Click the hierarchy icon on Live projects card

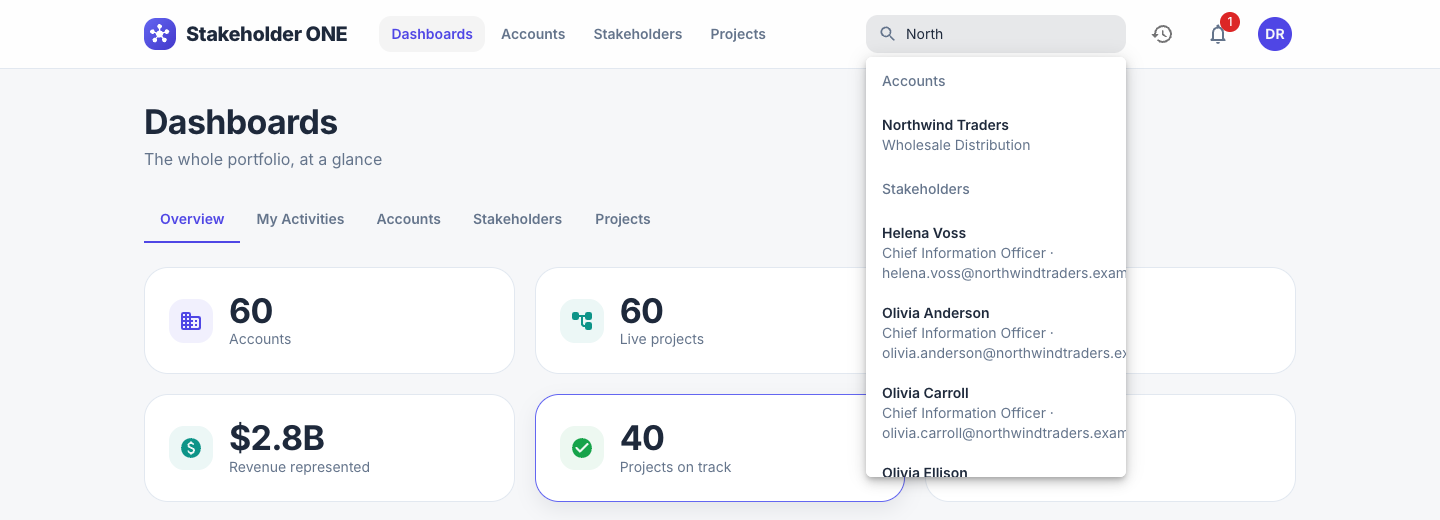[x=582, y=321]
